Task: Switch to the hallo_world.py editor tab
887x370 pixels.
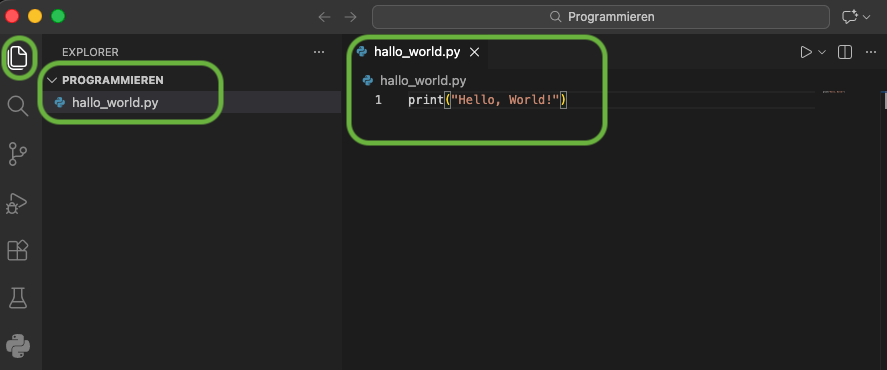Action: coord(417,52)
